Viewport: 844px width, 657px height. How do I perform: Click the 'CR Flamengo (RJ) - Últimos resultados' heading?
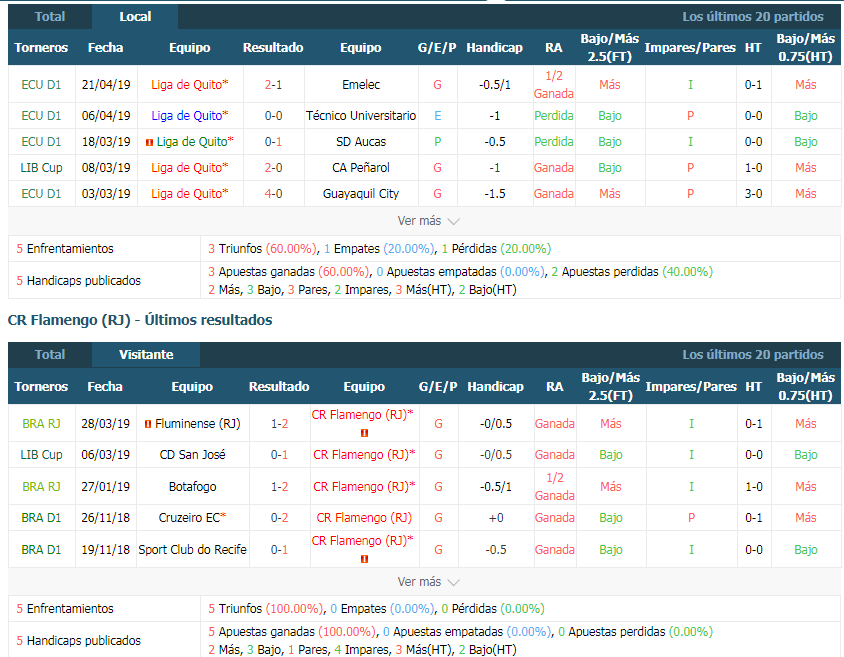140,320
